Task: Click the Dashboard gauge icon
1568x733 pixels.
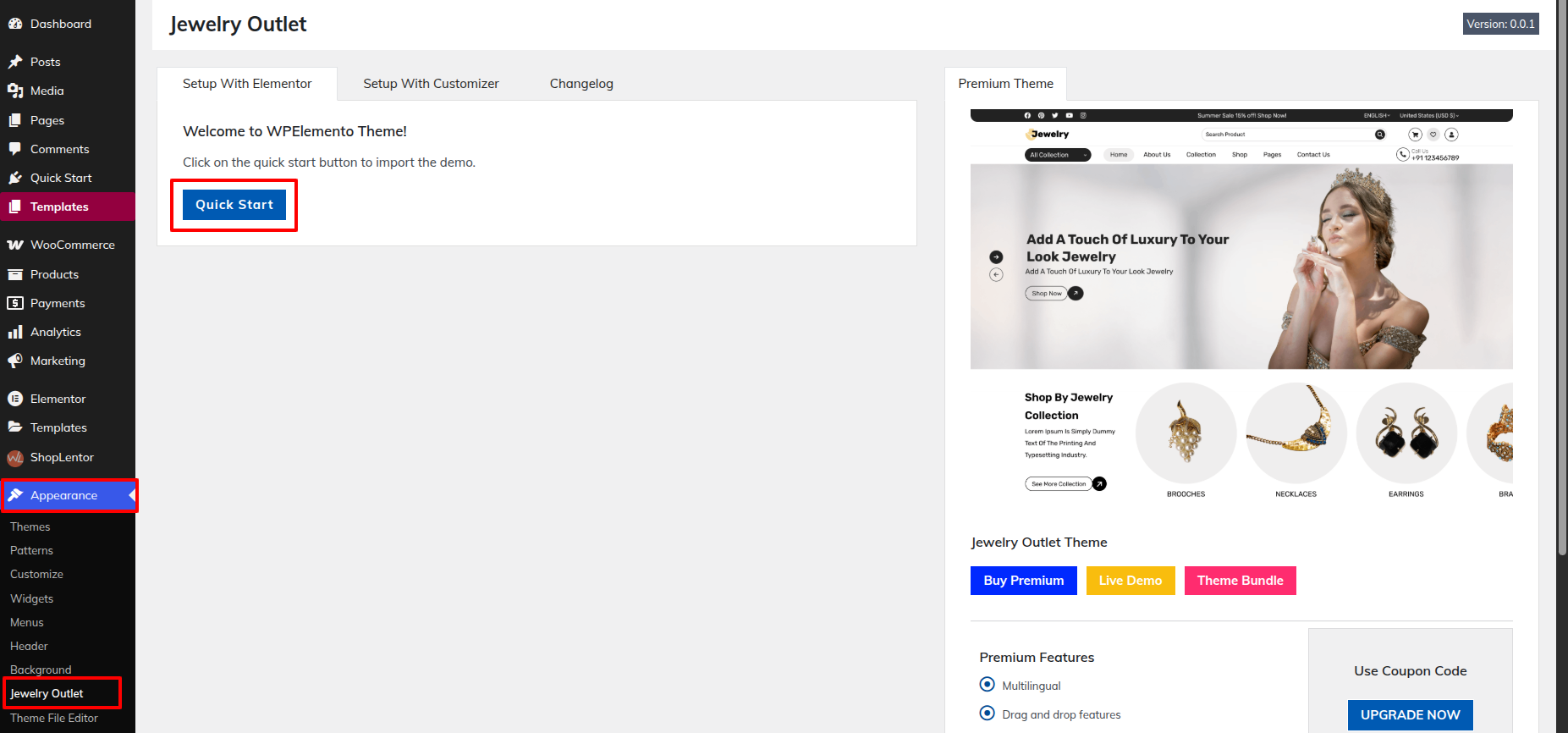Action: point(15,24)
